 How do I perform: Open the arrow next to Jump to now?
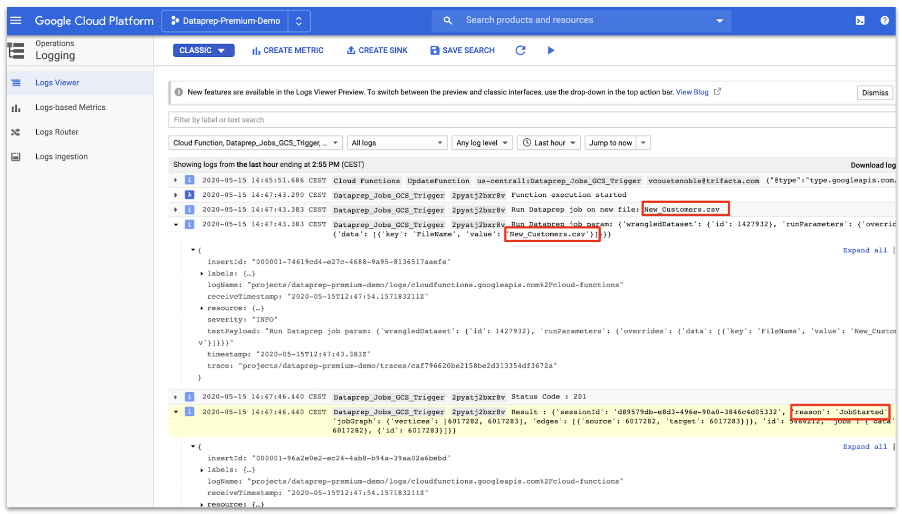pyautogui.click(x=643, y=143)
